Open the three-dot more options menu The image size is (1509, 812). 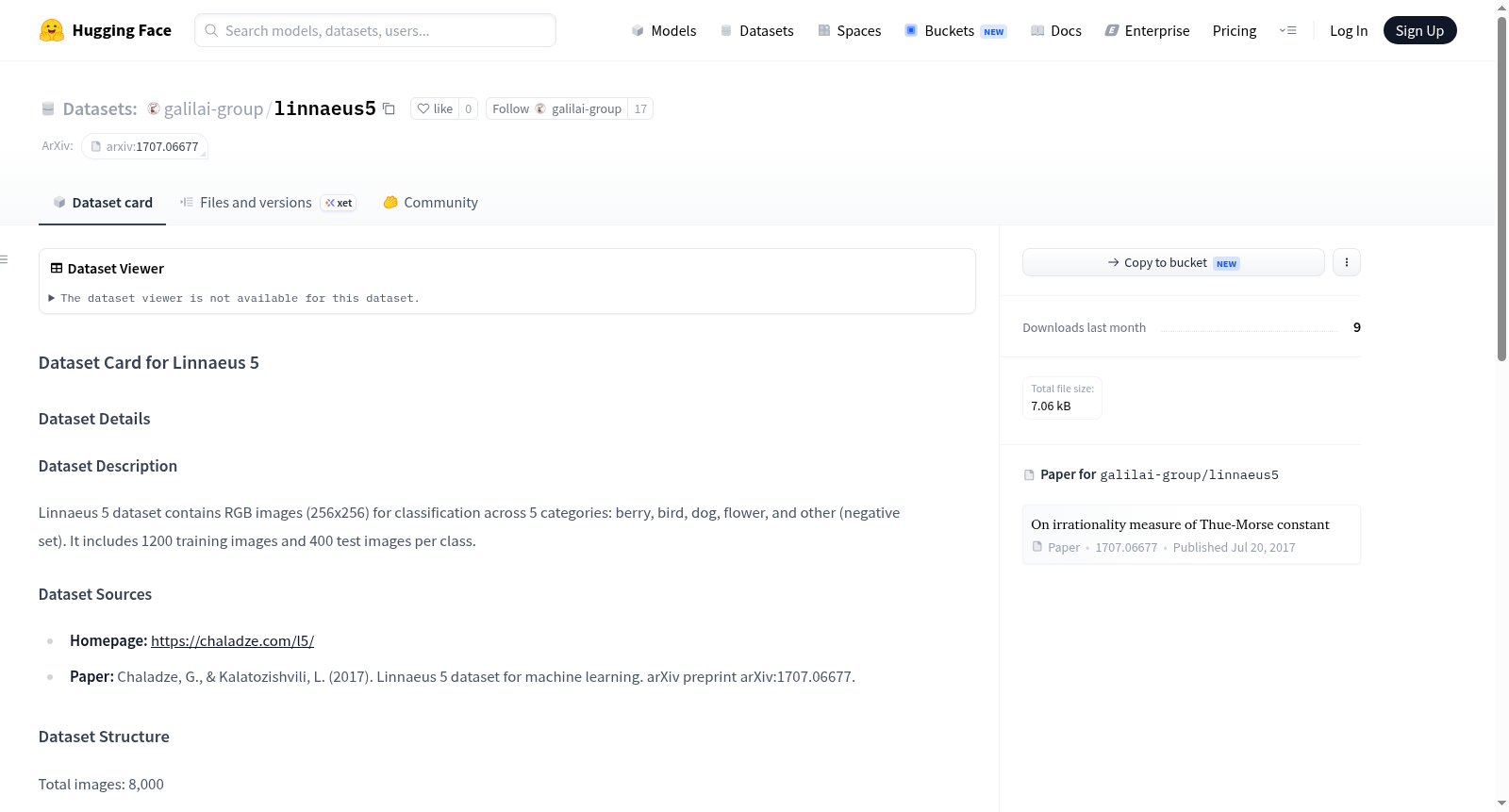[x=1347, y=262]
